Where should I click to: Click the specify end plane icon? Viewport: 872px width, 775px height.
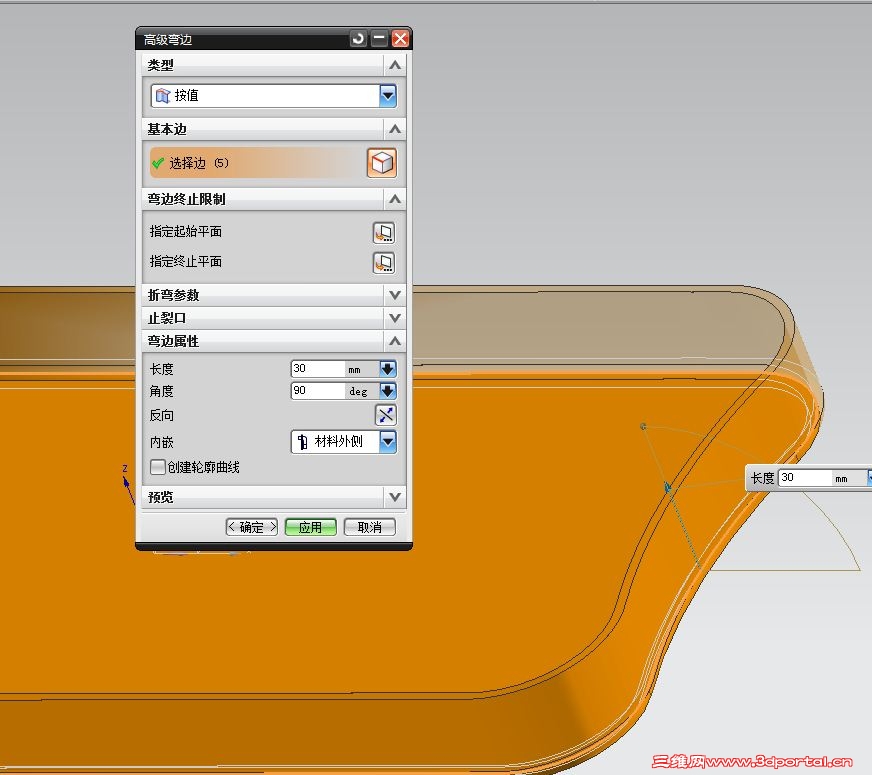pos(384,262)
